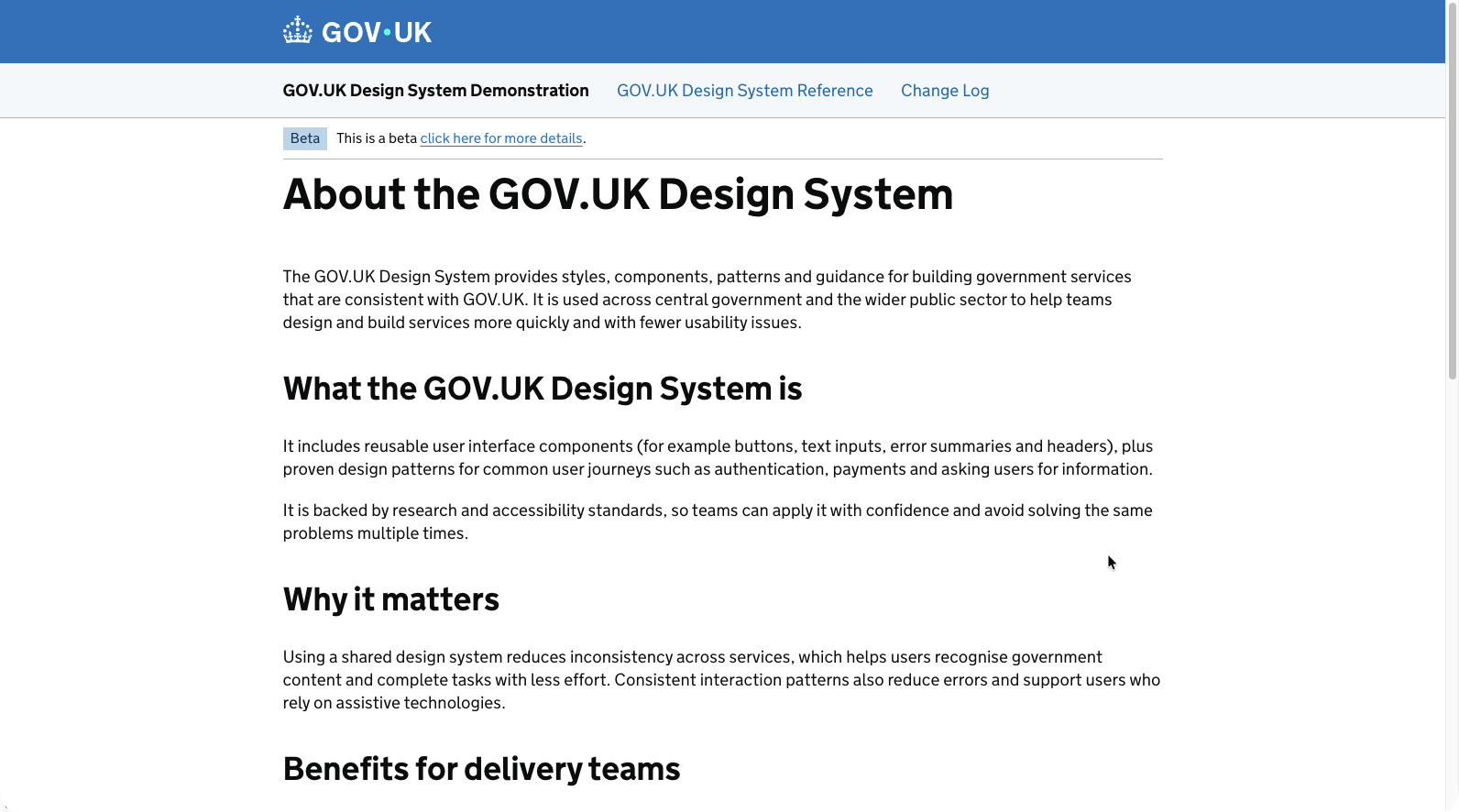
Task: Click the 'This is a beta' banner text
Action: [x=376, y=138]
